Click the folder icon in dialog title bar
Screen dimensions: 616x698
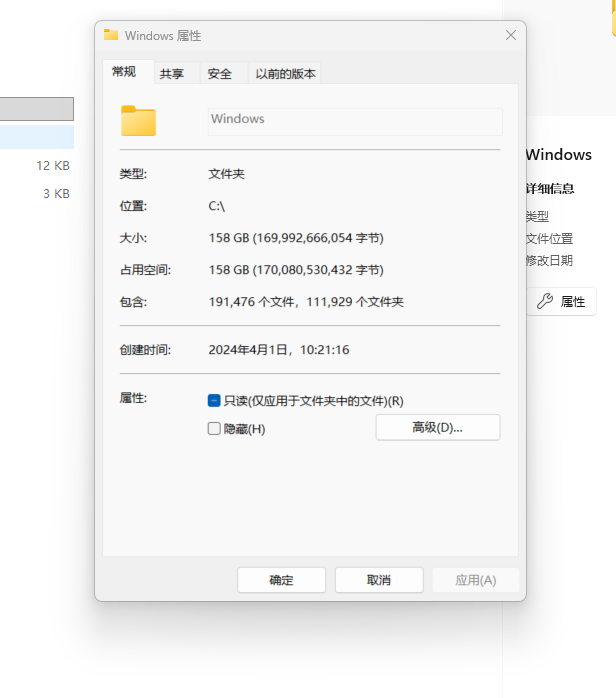click(111, 35)
